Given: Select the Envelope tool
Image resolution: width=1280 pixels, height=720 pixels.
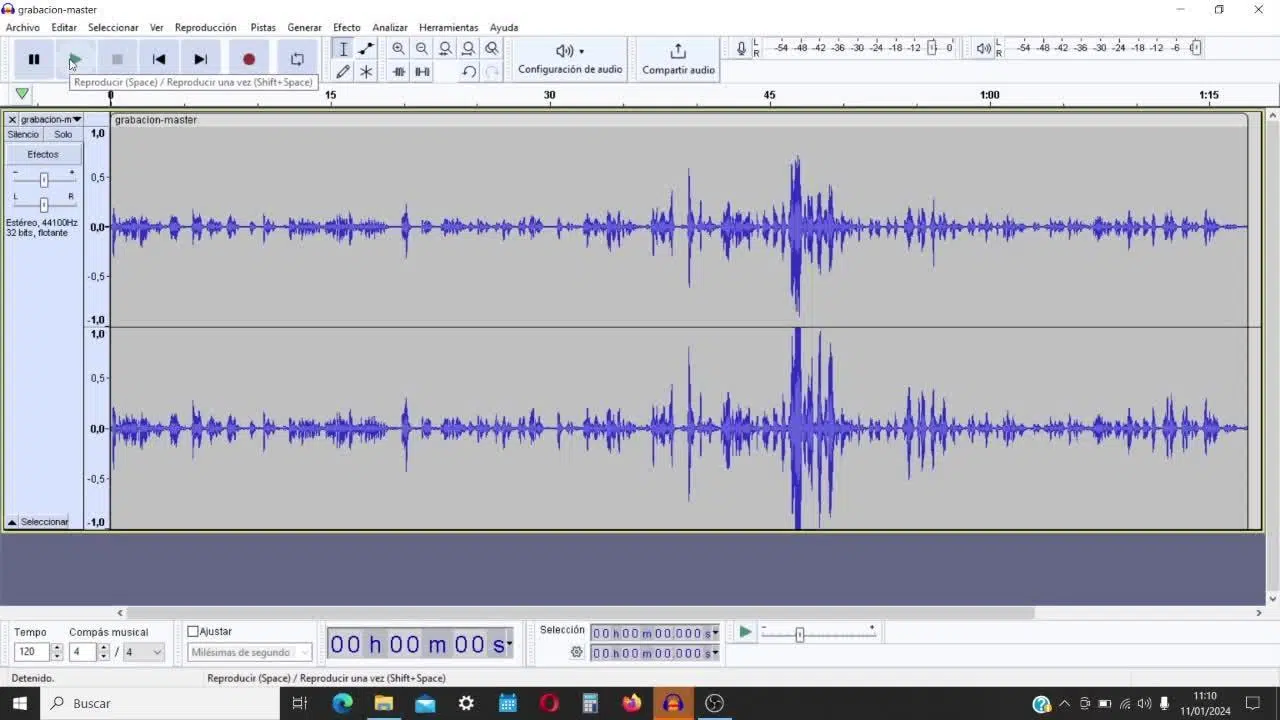Looking at the screenshot, I should pos(366,49).
